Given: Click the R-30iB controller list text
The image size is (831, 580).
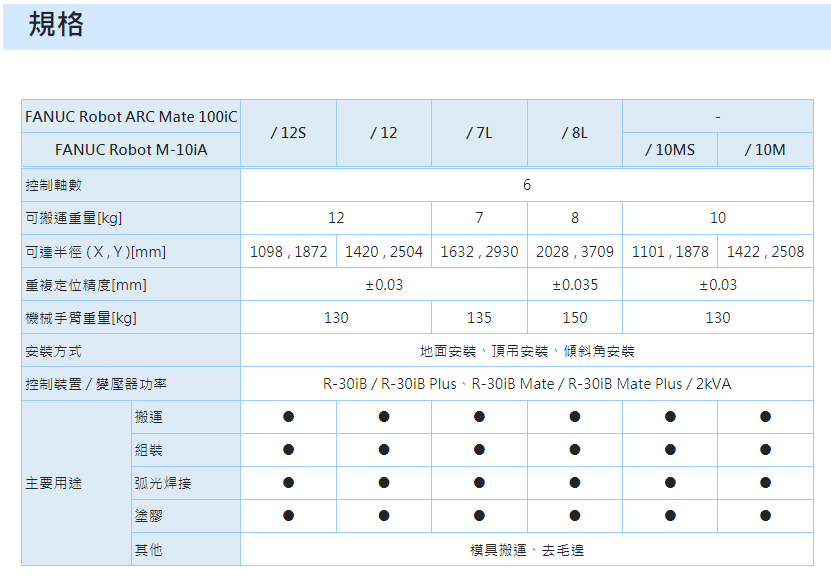Looking at the screenshot, I should point(526,384).
